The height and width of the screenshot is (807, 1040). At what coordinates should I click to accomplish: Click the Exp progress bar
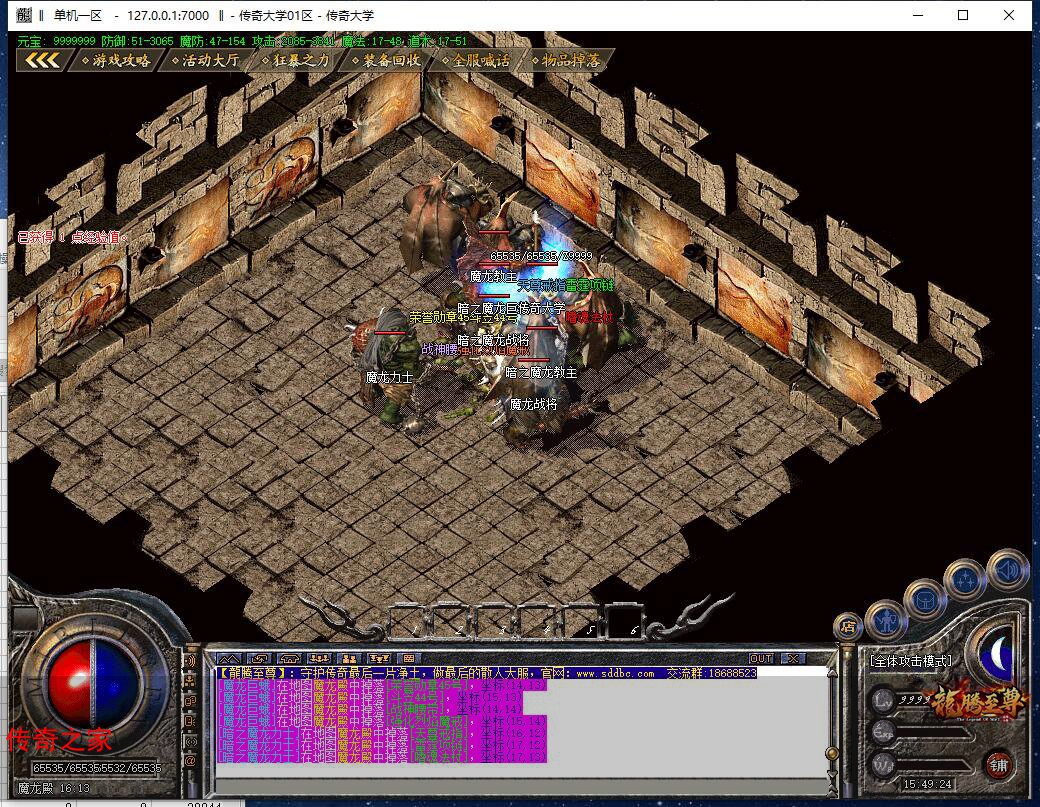(936, 732)
